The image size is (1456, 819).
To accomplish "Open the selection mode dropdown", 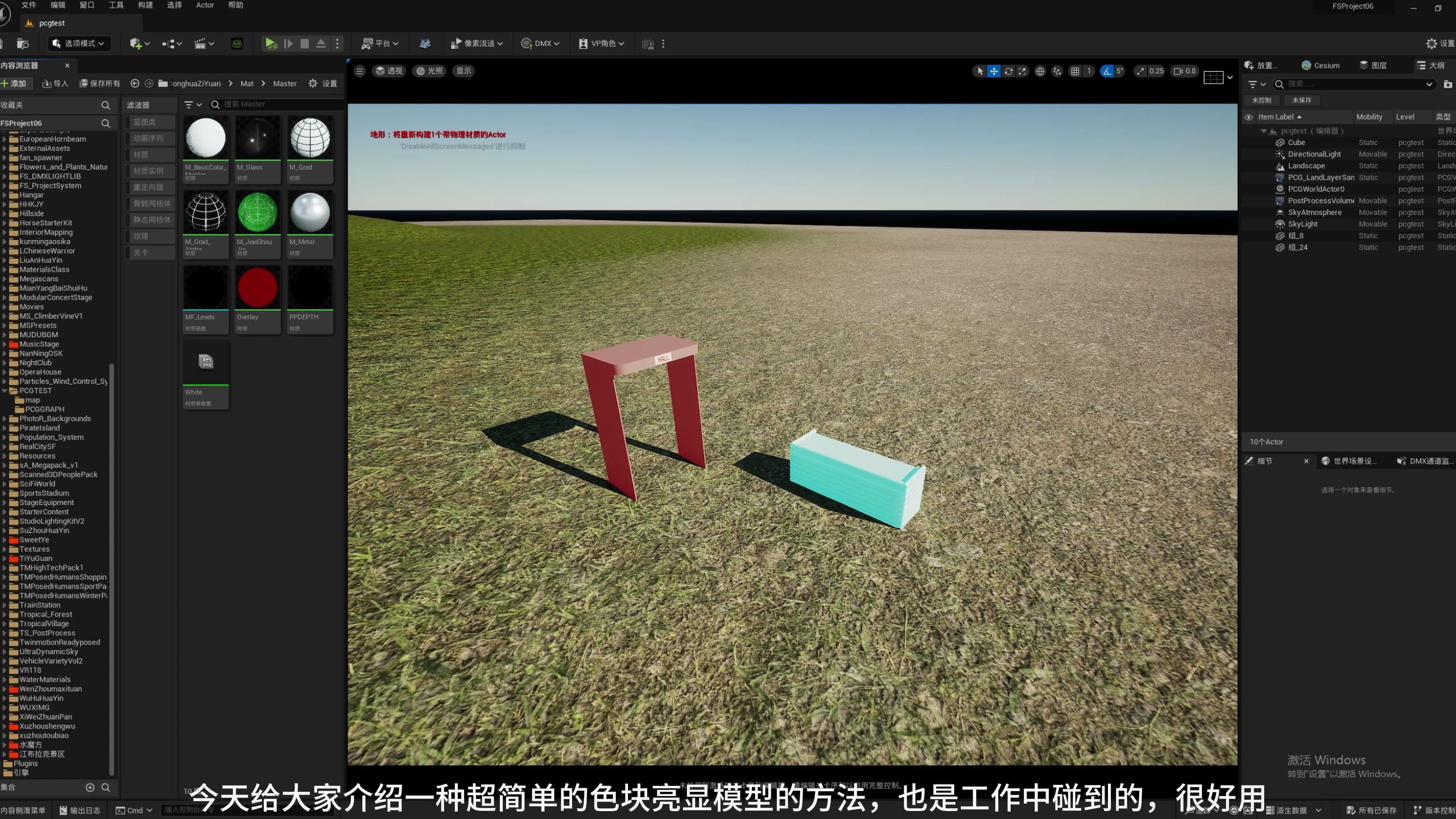I will point(78,43).
